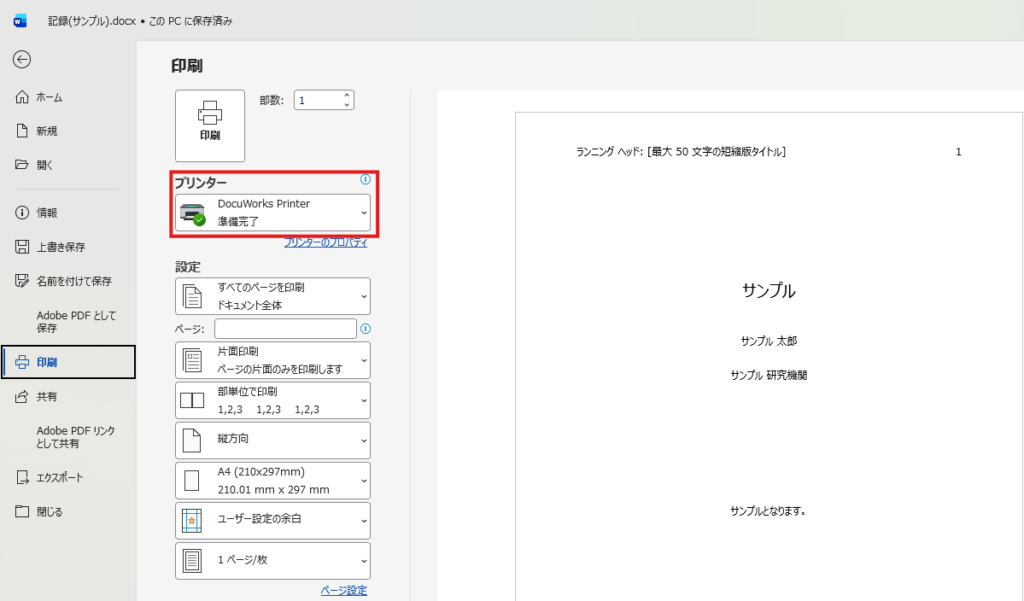
Task: Click the printer info icon beside プリンター
Action: 366,179
